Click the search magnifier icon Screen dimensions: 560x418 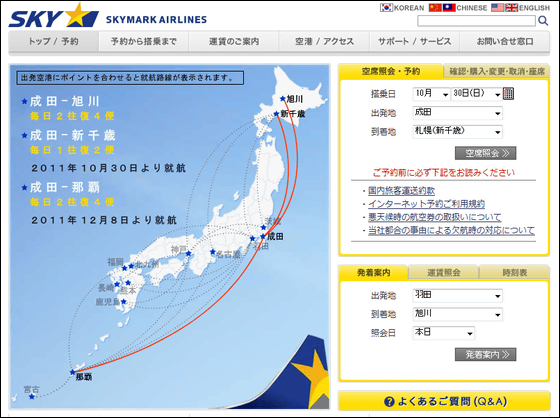click(x=543, y=21)
